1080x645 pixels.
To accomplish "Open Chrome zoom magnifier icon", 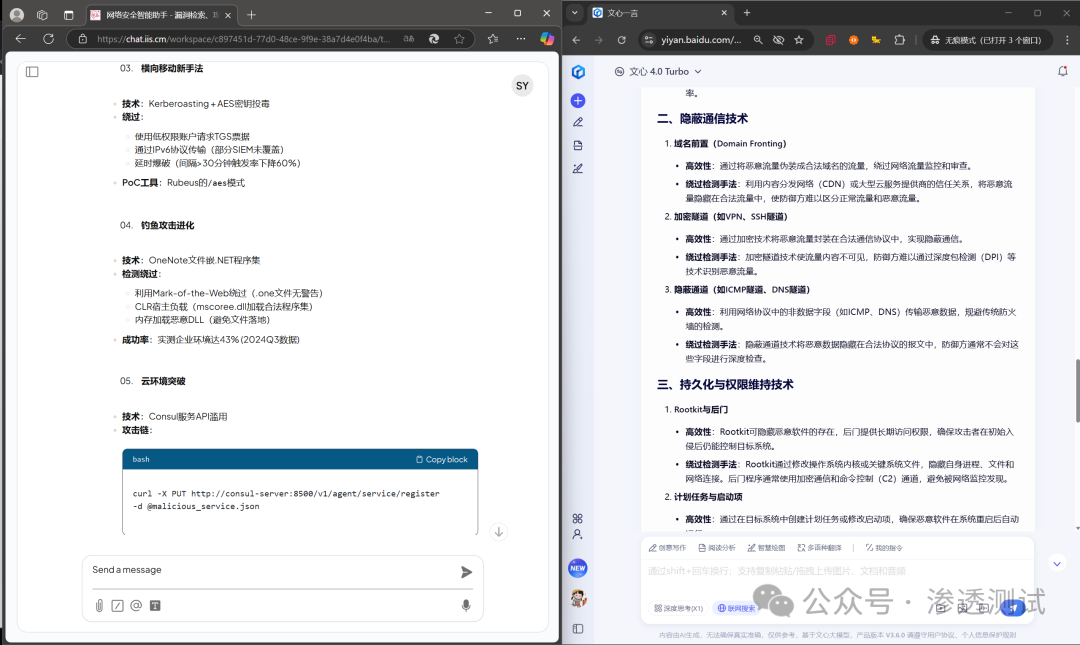I will [x=758, y=40].
